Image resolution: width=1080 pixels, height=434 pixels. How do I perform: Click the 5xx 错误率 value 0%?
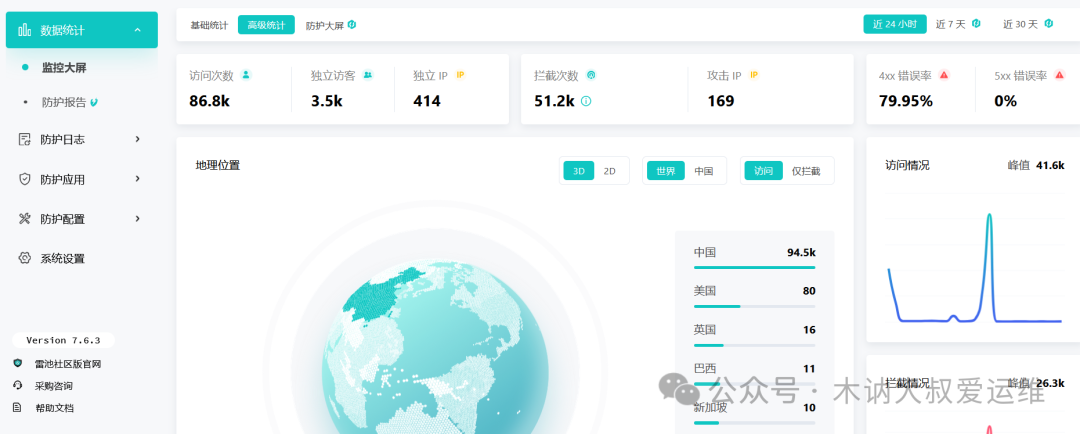pos(1006,101)
